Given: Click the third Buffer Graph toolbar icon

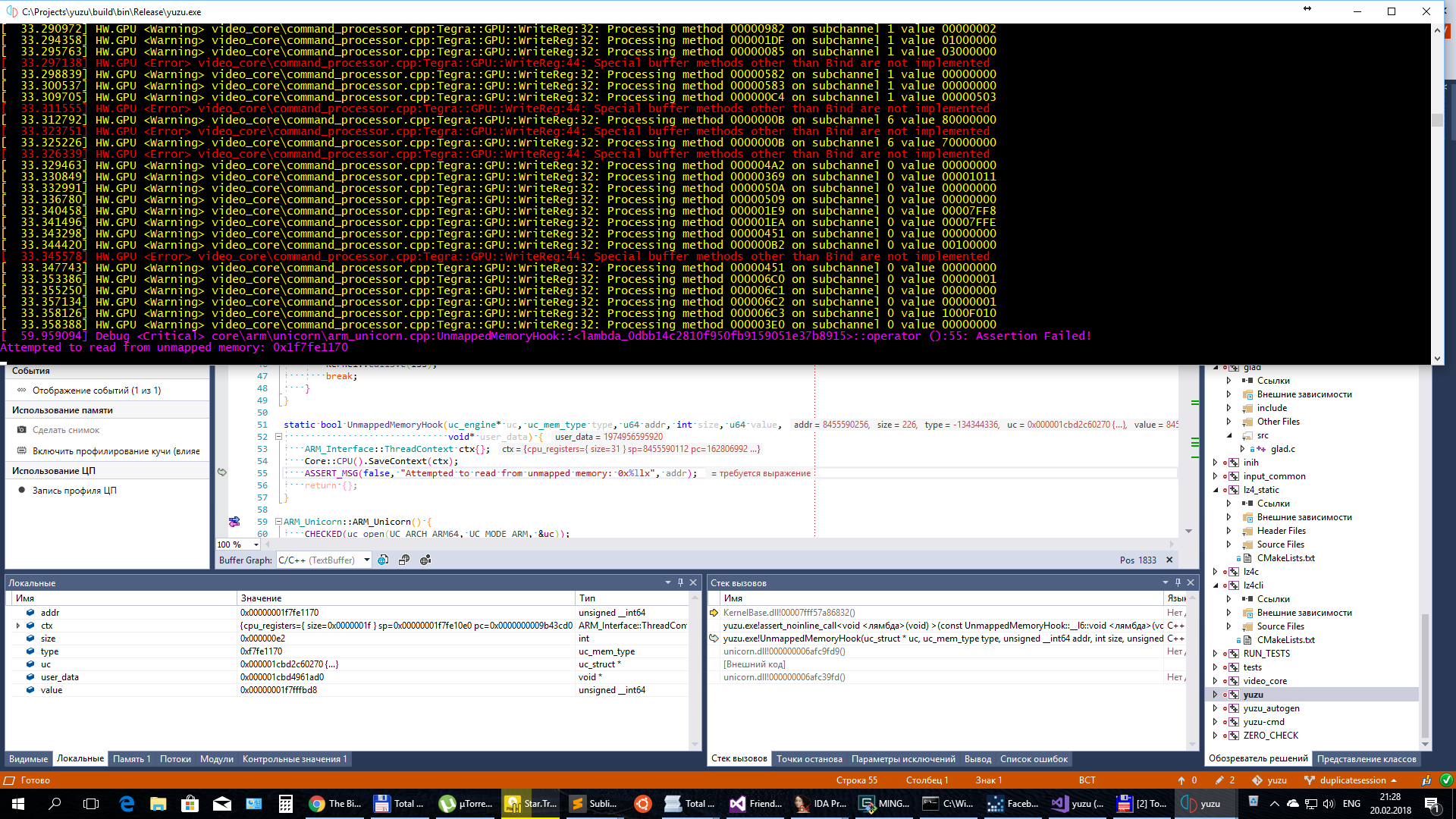Looking at the screenshot, I should [425, 560].
